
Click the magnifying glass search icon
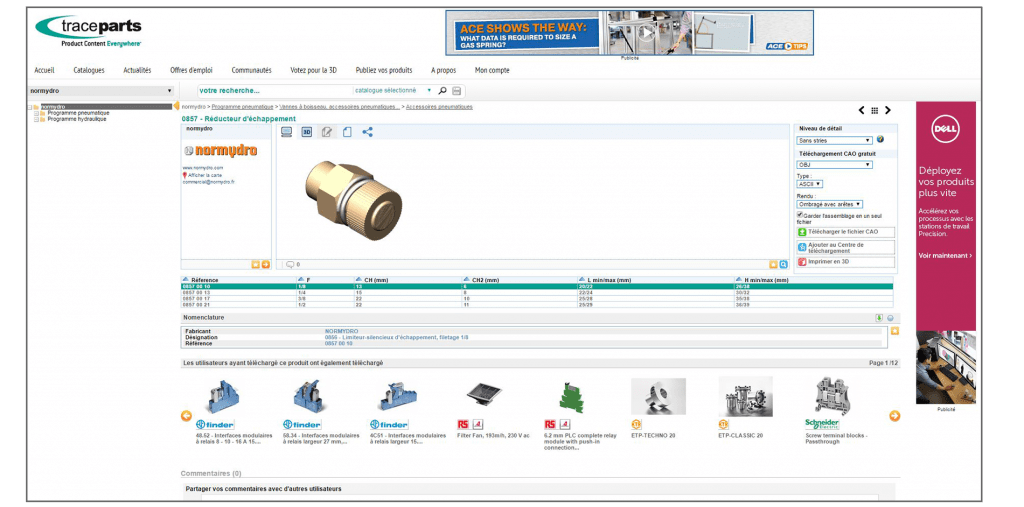[443, 91]
